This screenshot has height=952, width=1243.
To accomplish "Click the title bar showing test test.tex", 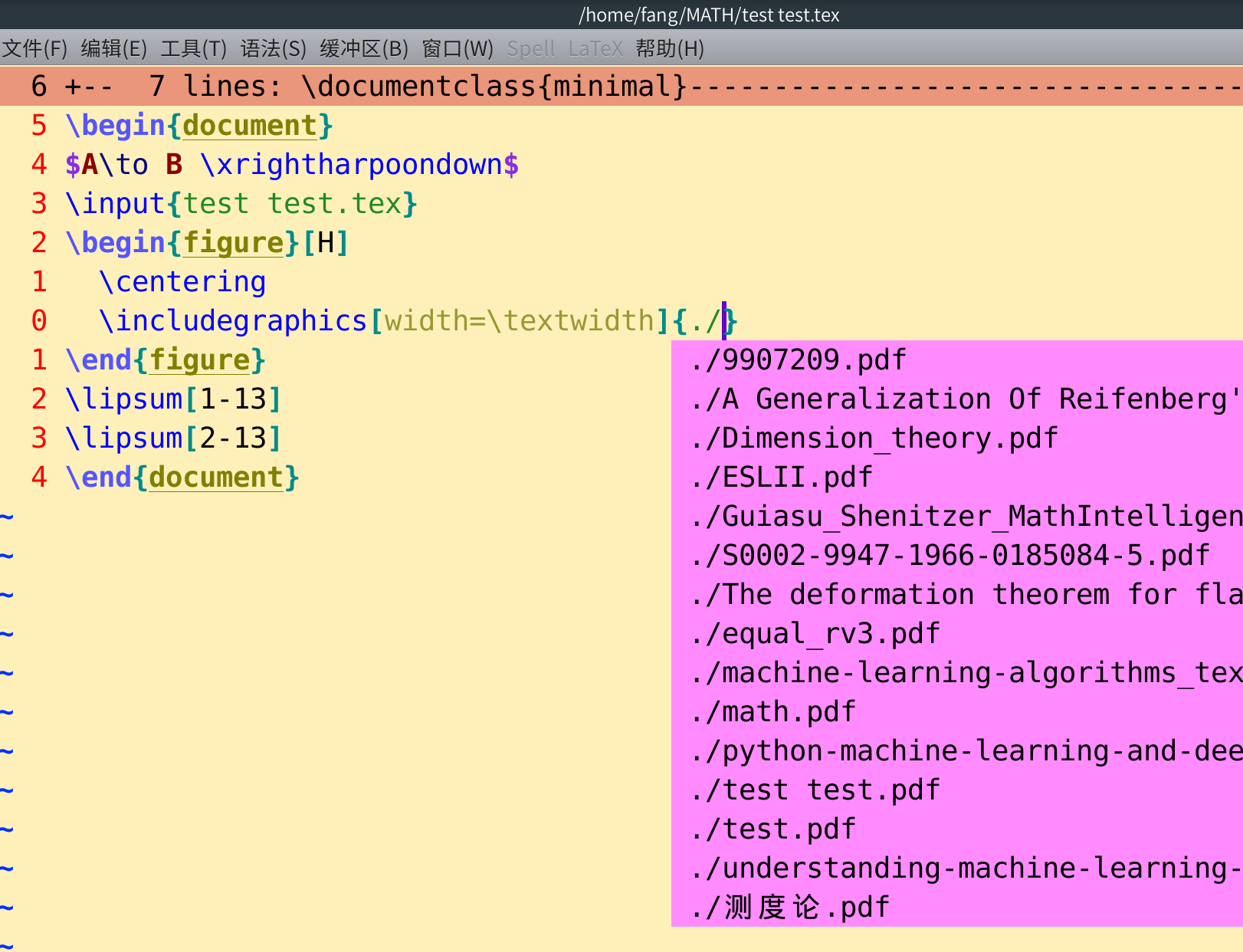I will pyautogui.click(x=709, y=15).
